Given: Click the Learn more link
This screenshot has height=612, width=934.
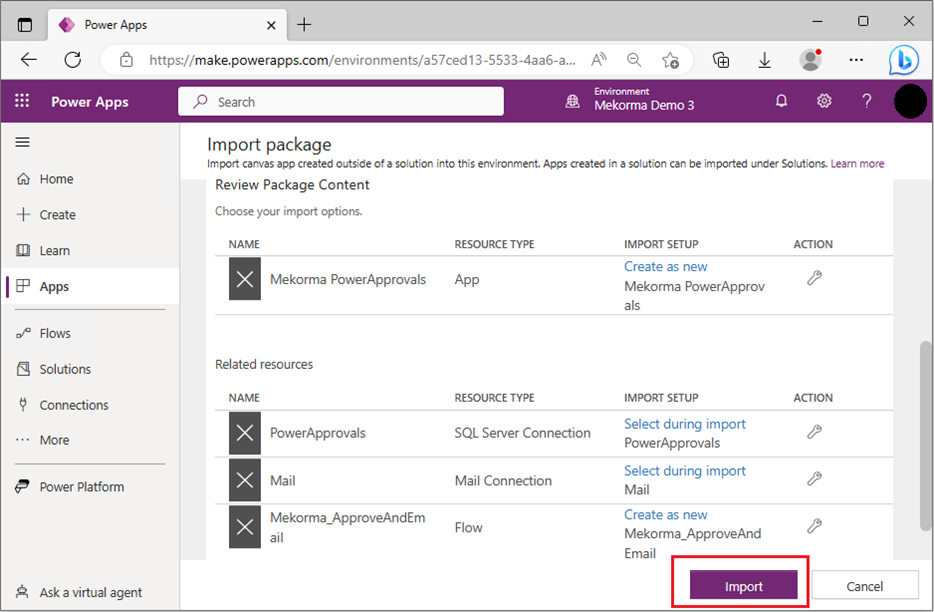Looking at the screenshot, I should [857, 163].
